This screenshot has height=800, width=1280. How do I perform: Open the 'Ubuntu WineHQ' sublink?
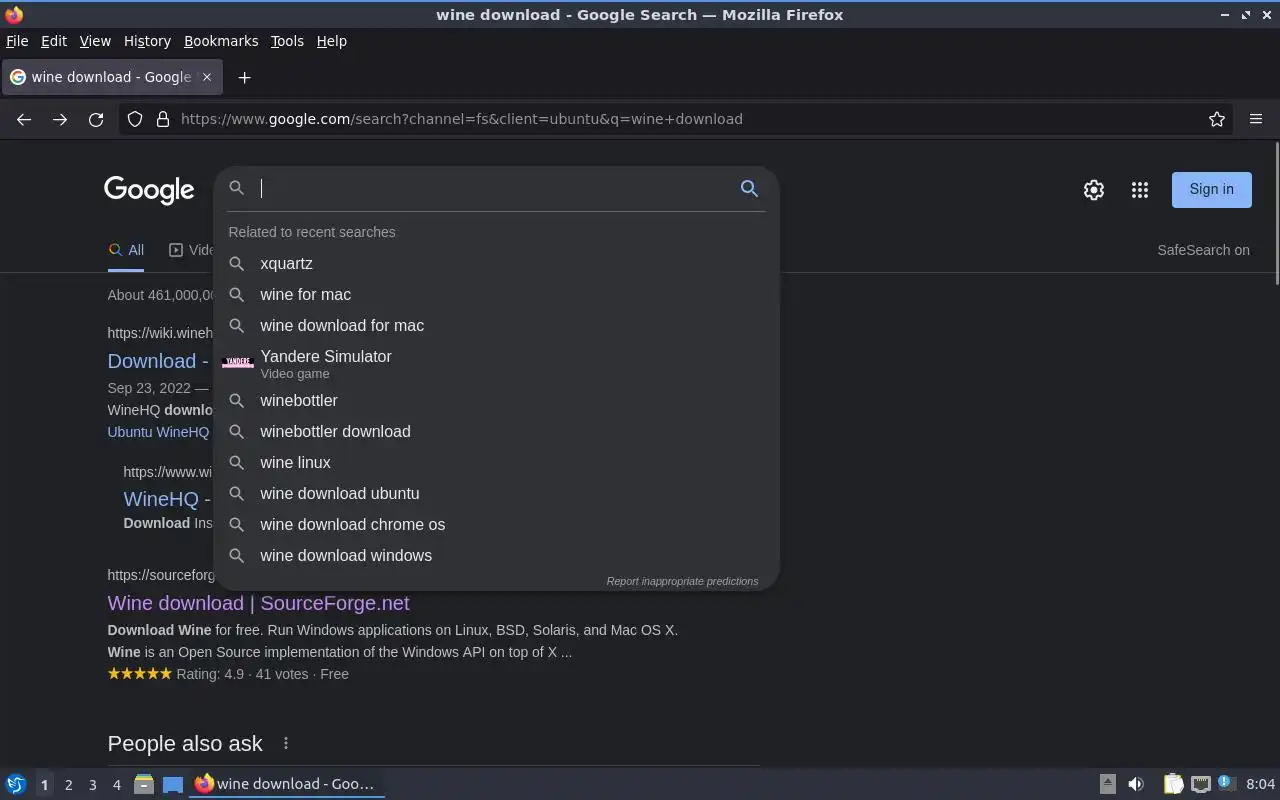coord(158,432)
